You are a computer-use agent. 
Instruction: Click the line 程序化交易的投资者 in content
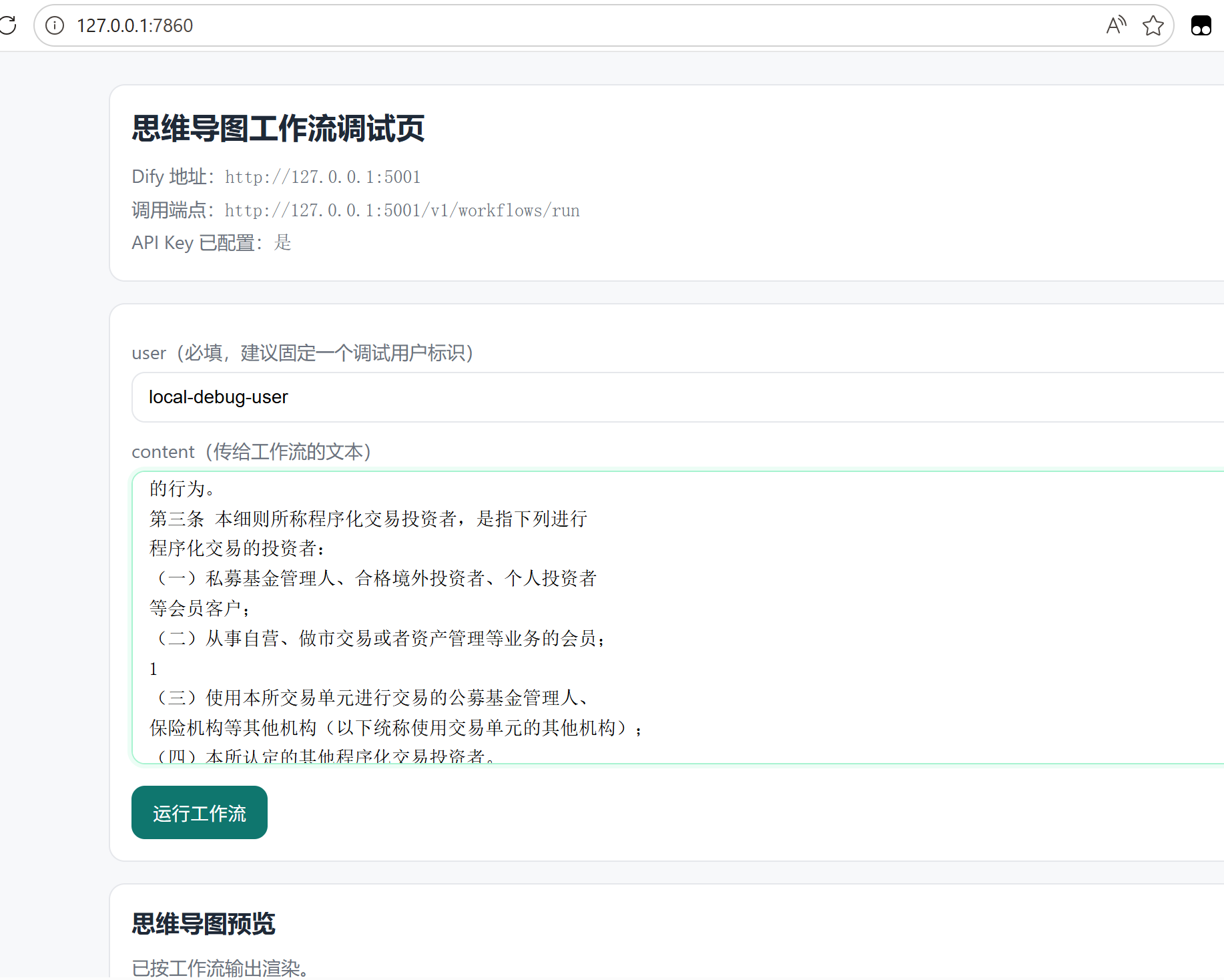[238, 548]
